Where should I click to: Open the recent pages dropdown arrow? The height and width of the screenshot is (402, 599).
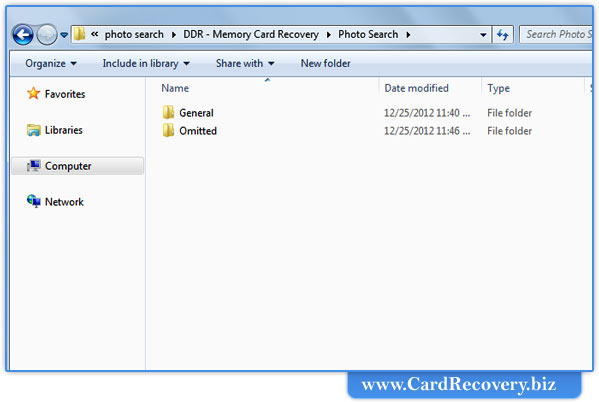click(x=64, y=35)
